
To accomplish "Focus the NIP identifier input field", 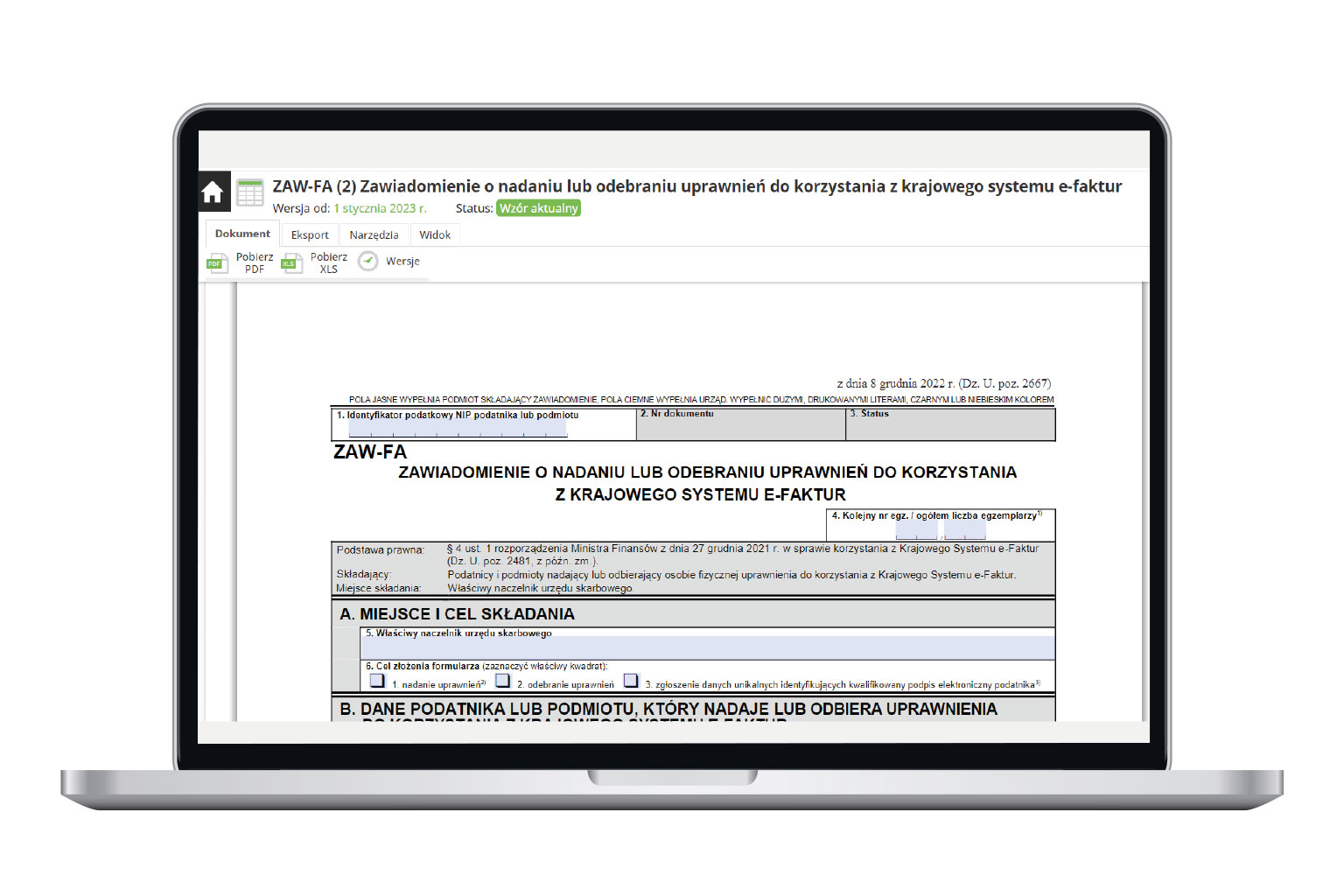I will coord(458,429).
